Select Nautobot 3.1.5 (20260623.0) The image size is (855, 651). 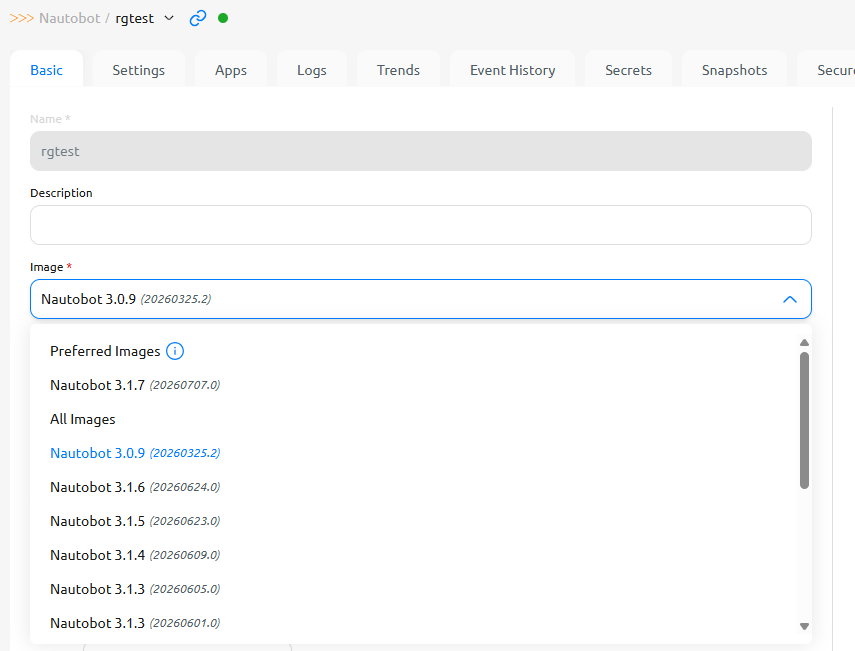click(x=414, y=521)
